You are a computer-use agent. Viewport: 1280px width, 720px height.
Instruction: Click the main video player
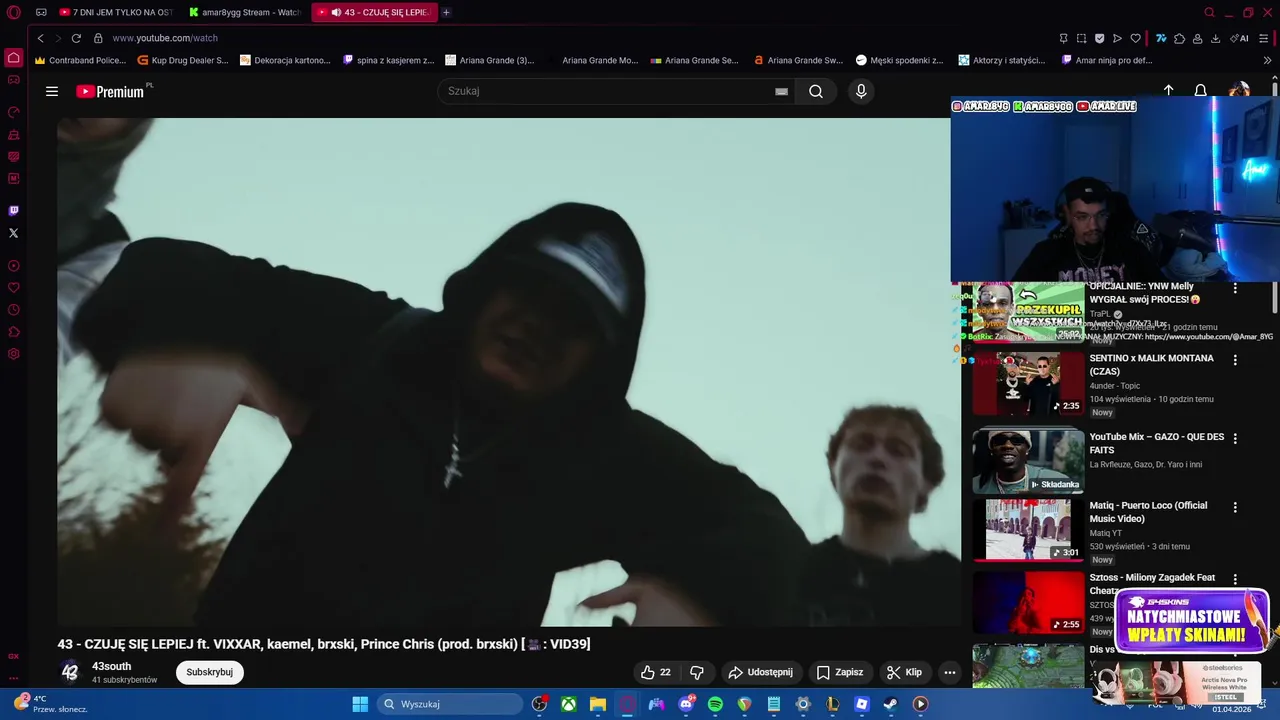[508, 372]
